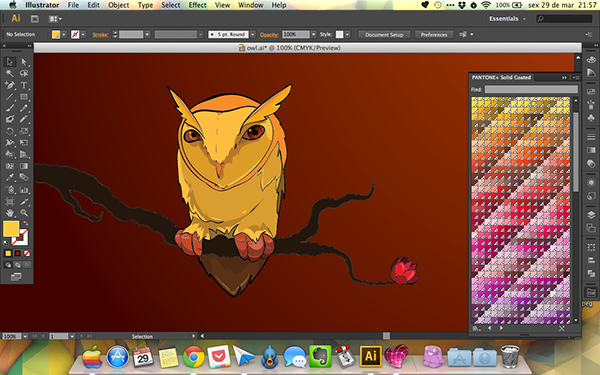The width and height of the screenshot is (600, 375).
Task: Click the Document Setup button
Action: [x=384, y=34]
